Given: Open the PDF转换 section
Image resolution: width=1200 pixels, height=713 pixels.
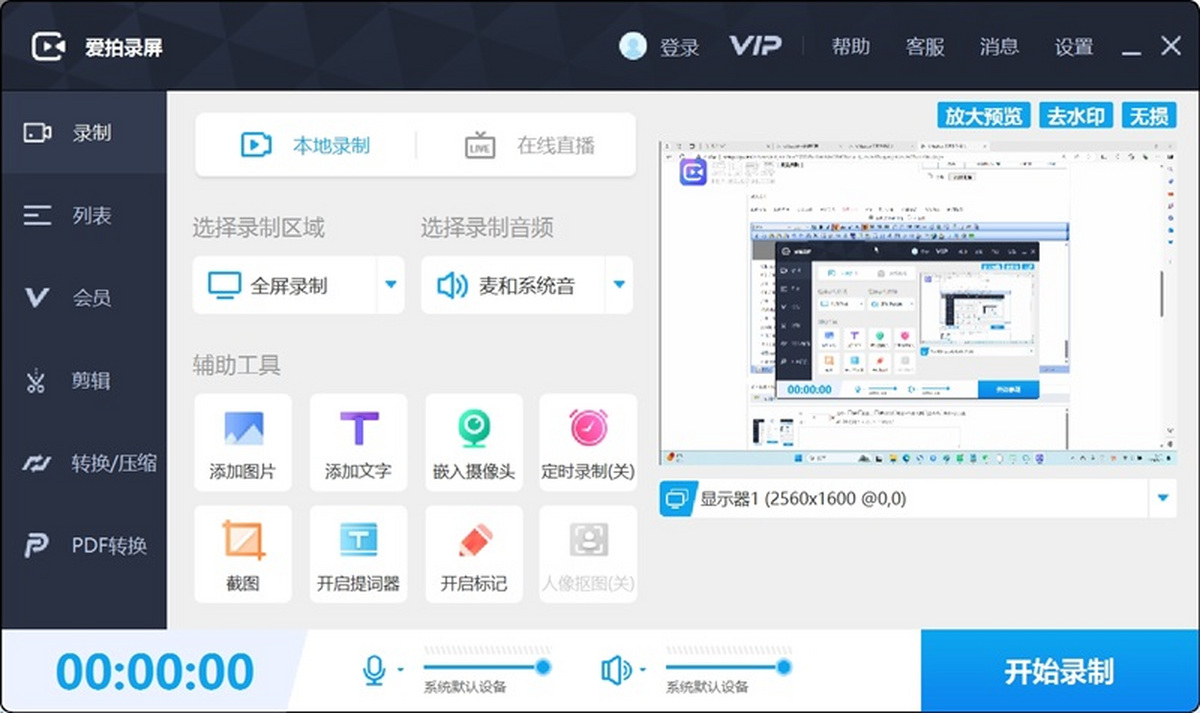Looking at the screenshot, I should pos(84,546).
